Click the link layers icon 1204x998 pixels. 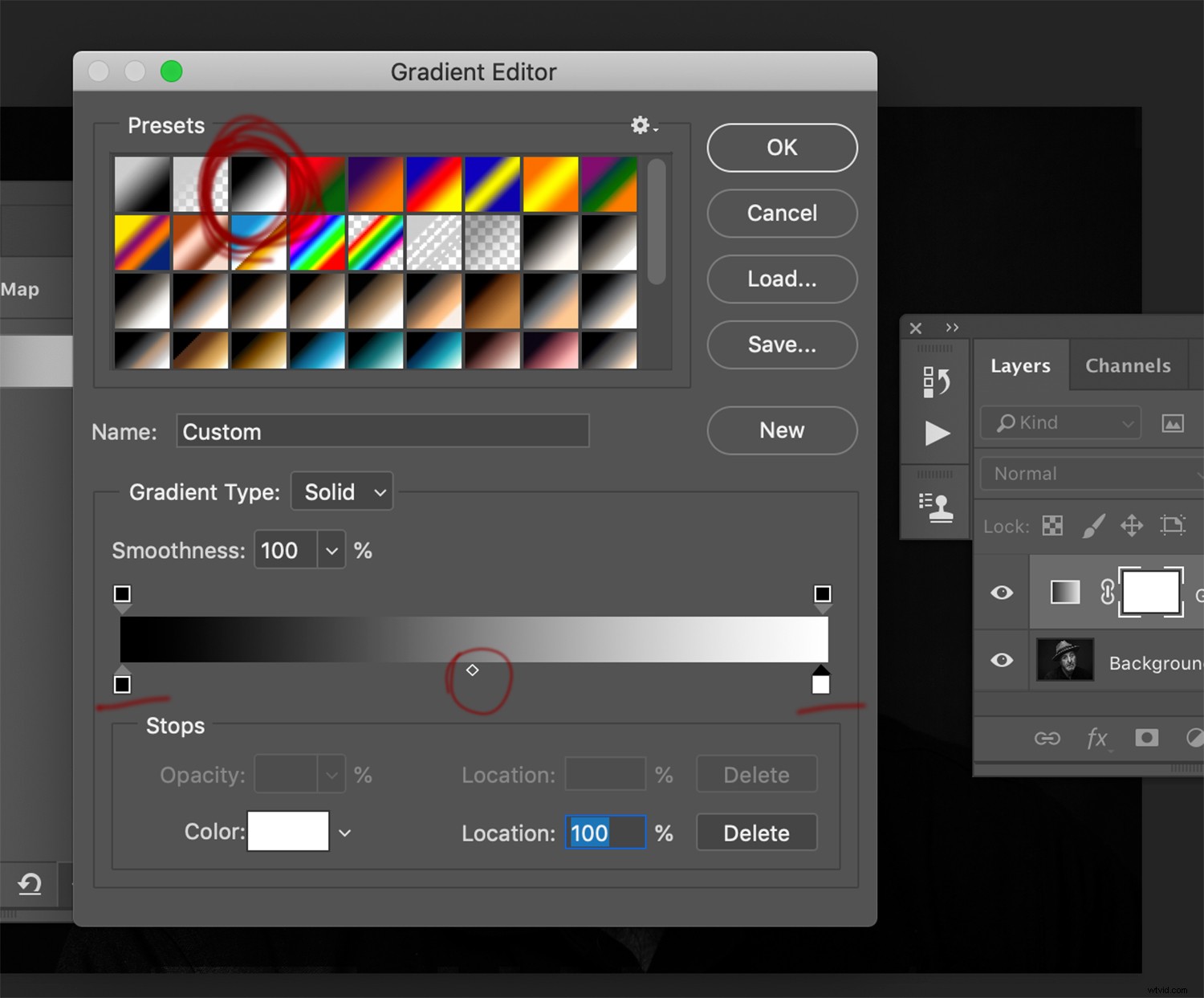1048,738
